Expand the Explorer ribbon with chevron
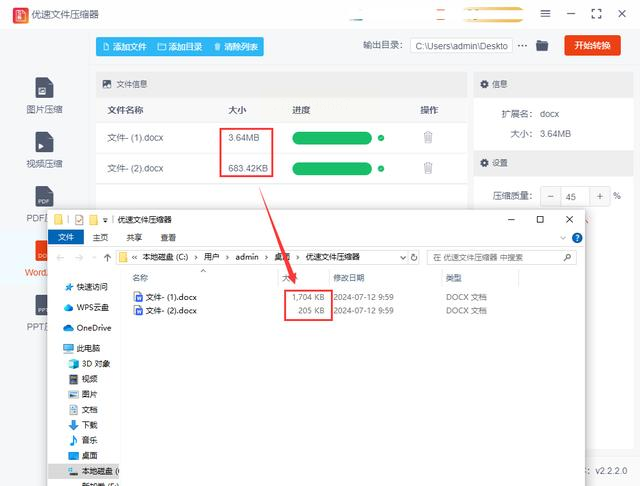Screen dimensions: 640x486 pos(563,237)
